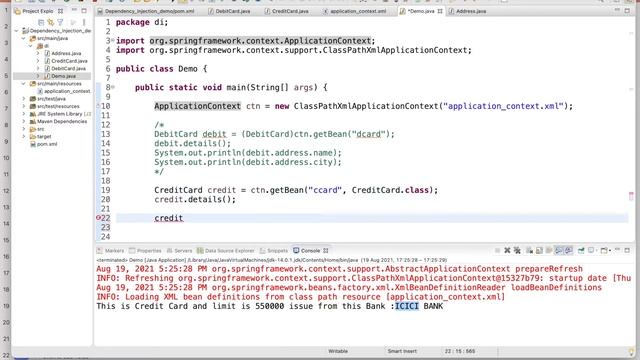
Task: Expand the target folder
Action: pos(24,136)
